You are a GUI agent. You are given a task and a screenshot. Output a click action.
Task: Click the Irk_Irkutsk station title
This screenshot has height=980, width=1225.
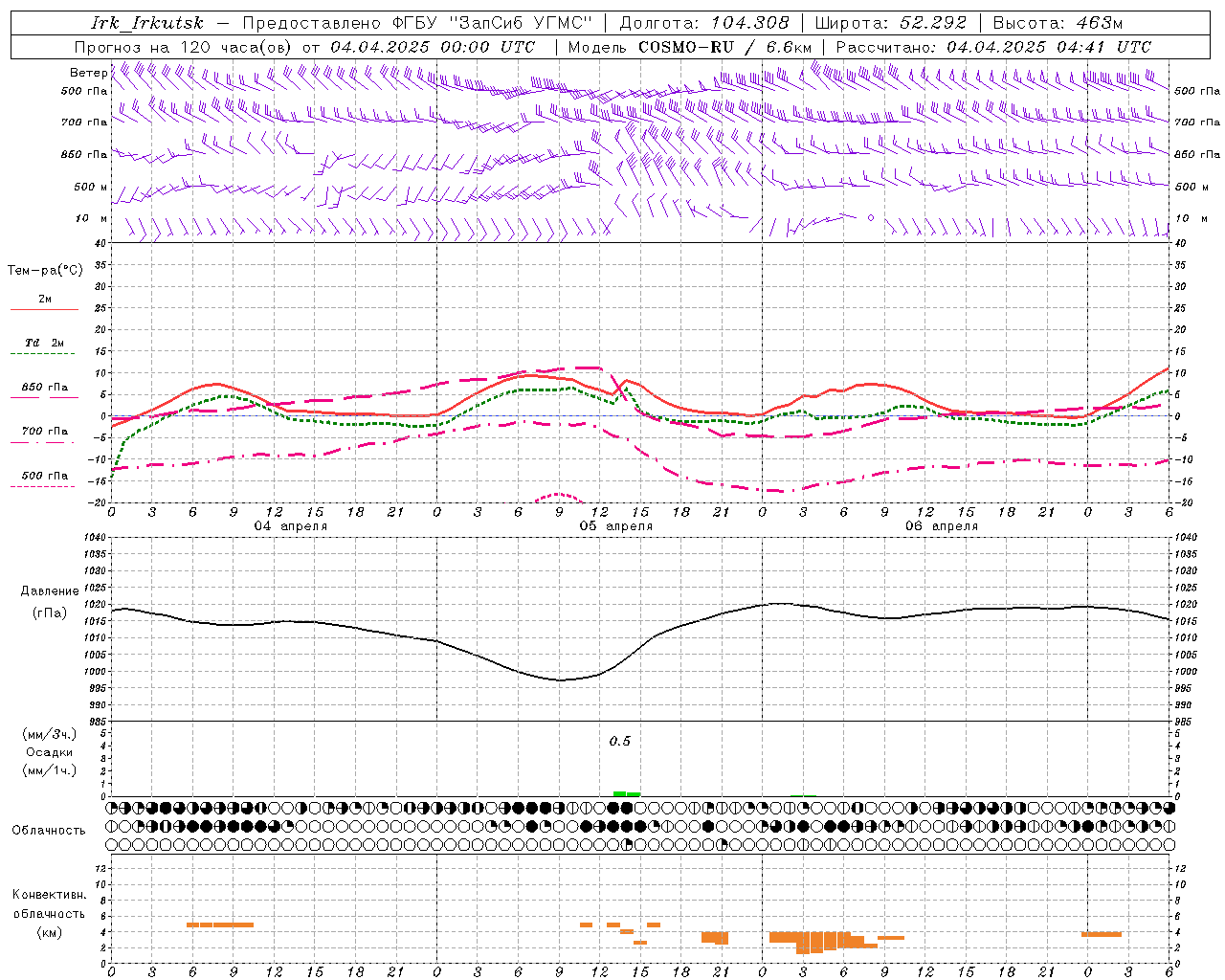[146, 23]
